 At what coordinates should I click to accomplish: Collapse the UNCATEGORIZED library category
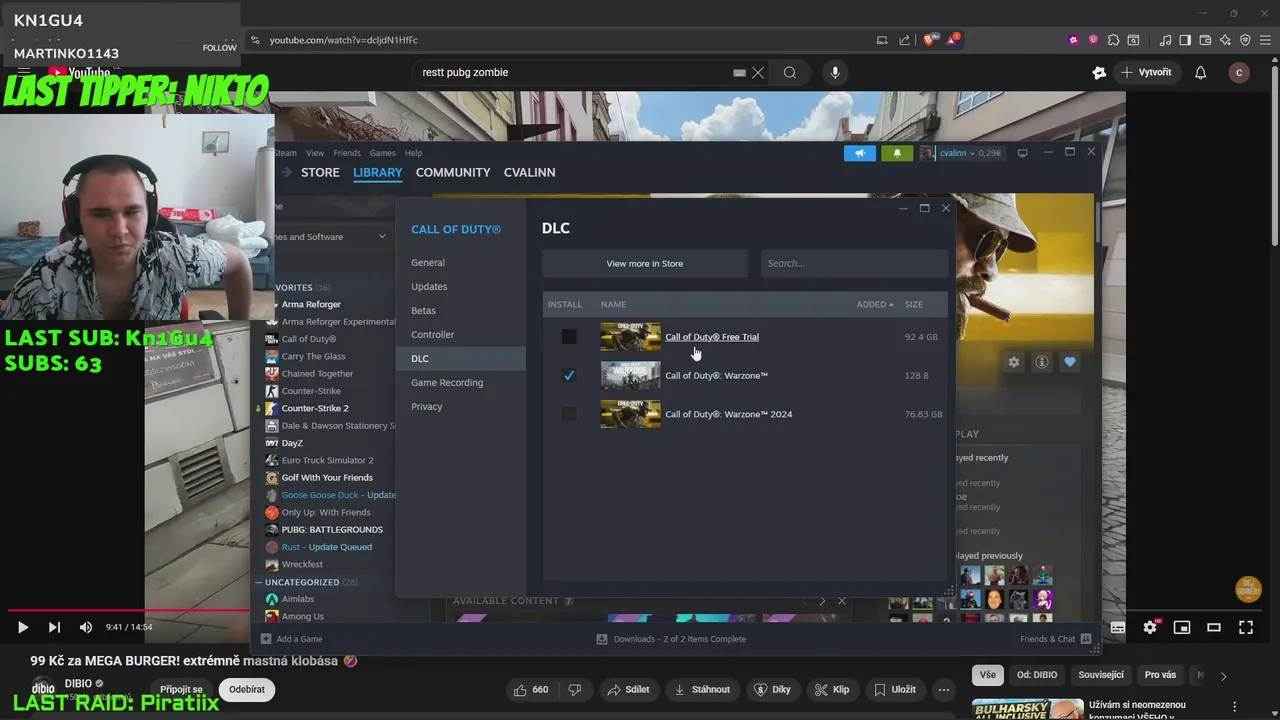click(259, 582)
